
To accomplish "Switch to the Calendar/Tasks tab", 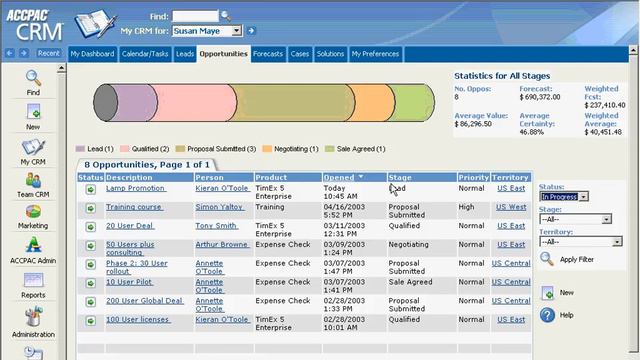I will pyautogui.click(x=145, y=54).
